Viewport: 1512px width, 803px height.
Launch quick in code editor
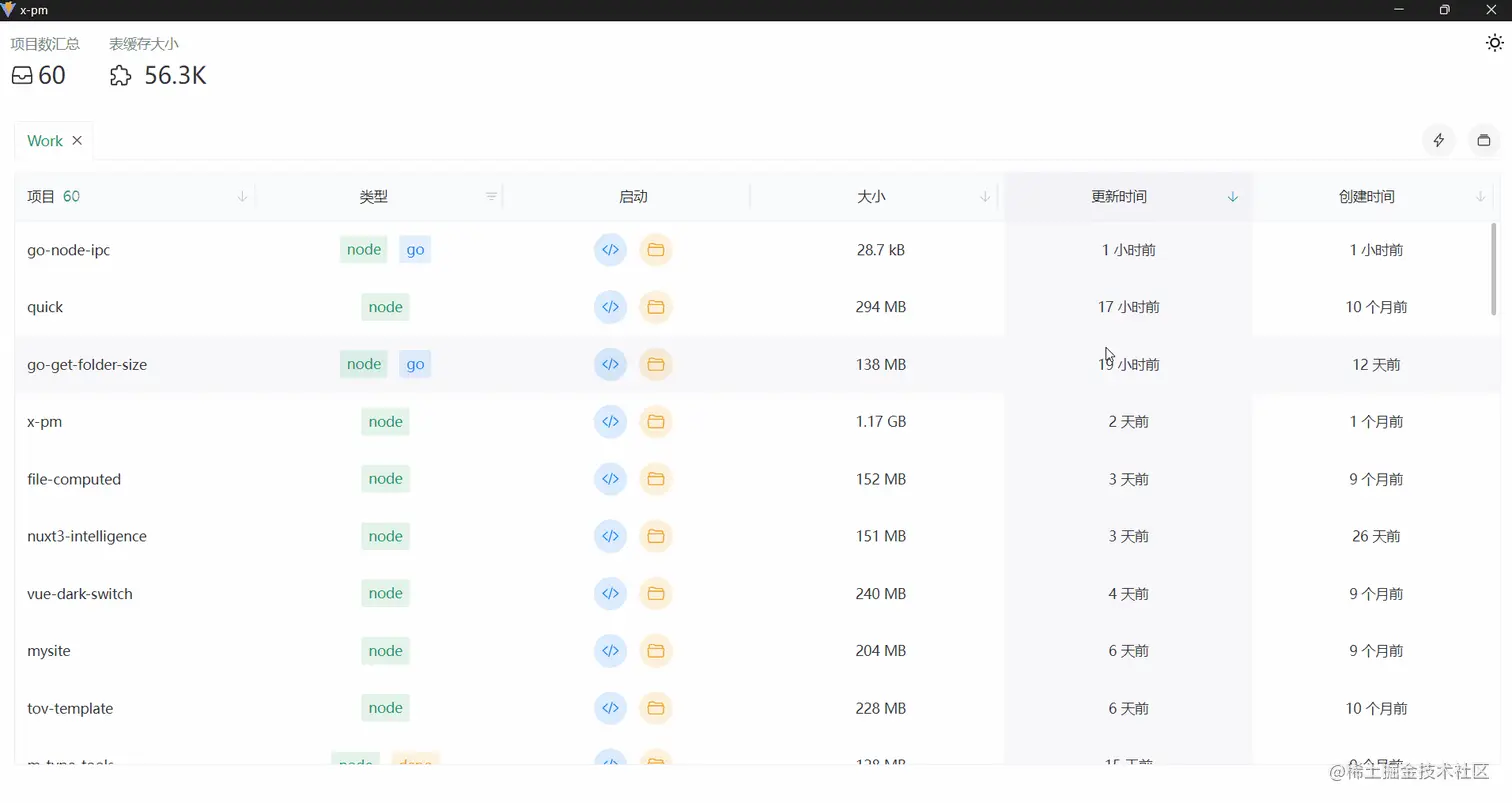[610, 307]
